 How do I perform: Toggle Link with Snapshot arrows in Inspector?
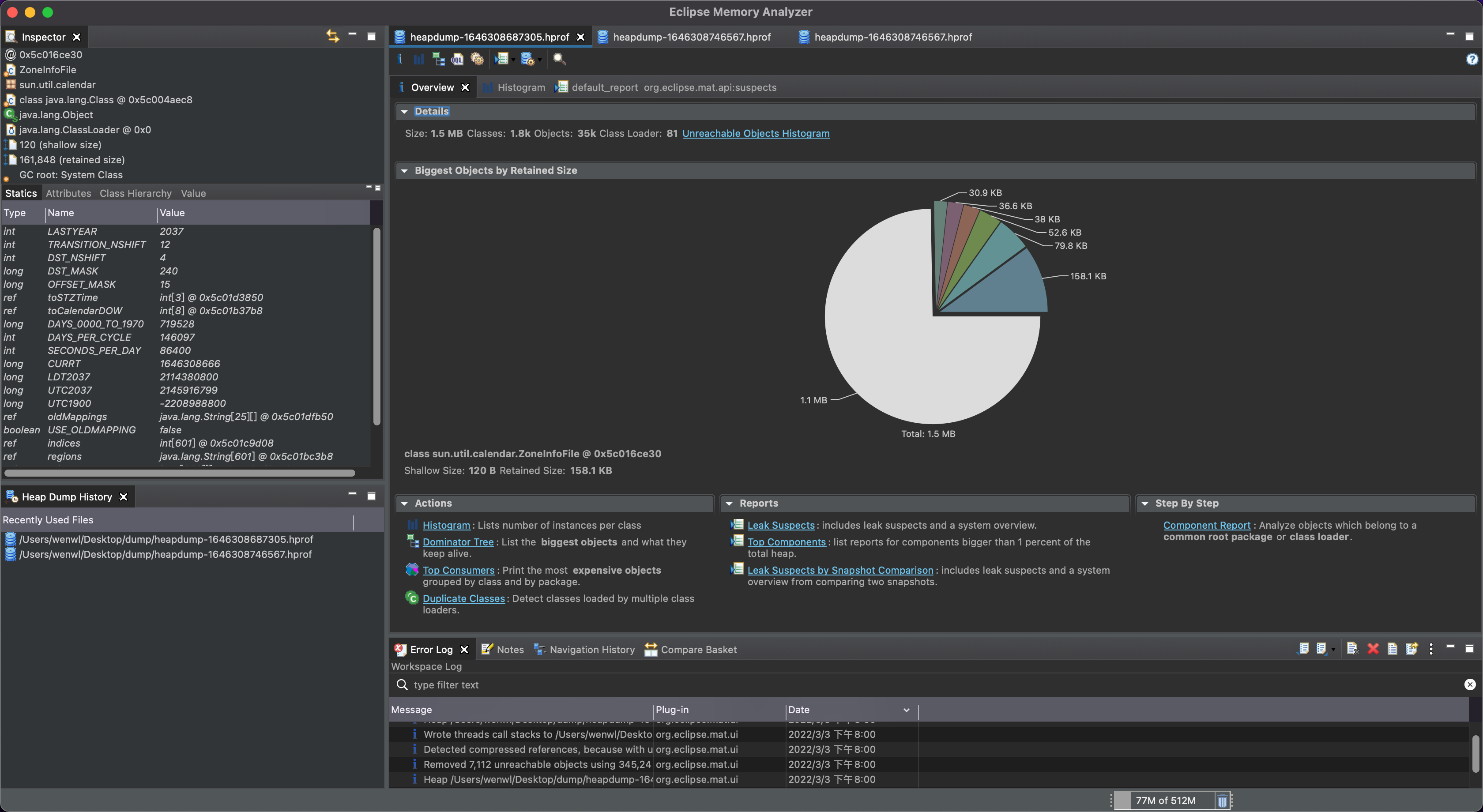click(x=332, y=36)
